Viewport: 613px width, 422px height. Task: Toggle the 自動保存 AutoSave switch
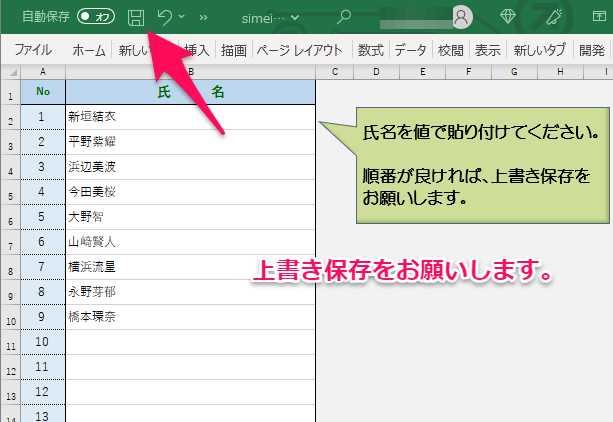pyautogui.click(x=96, y=17)
